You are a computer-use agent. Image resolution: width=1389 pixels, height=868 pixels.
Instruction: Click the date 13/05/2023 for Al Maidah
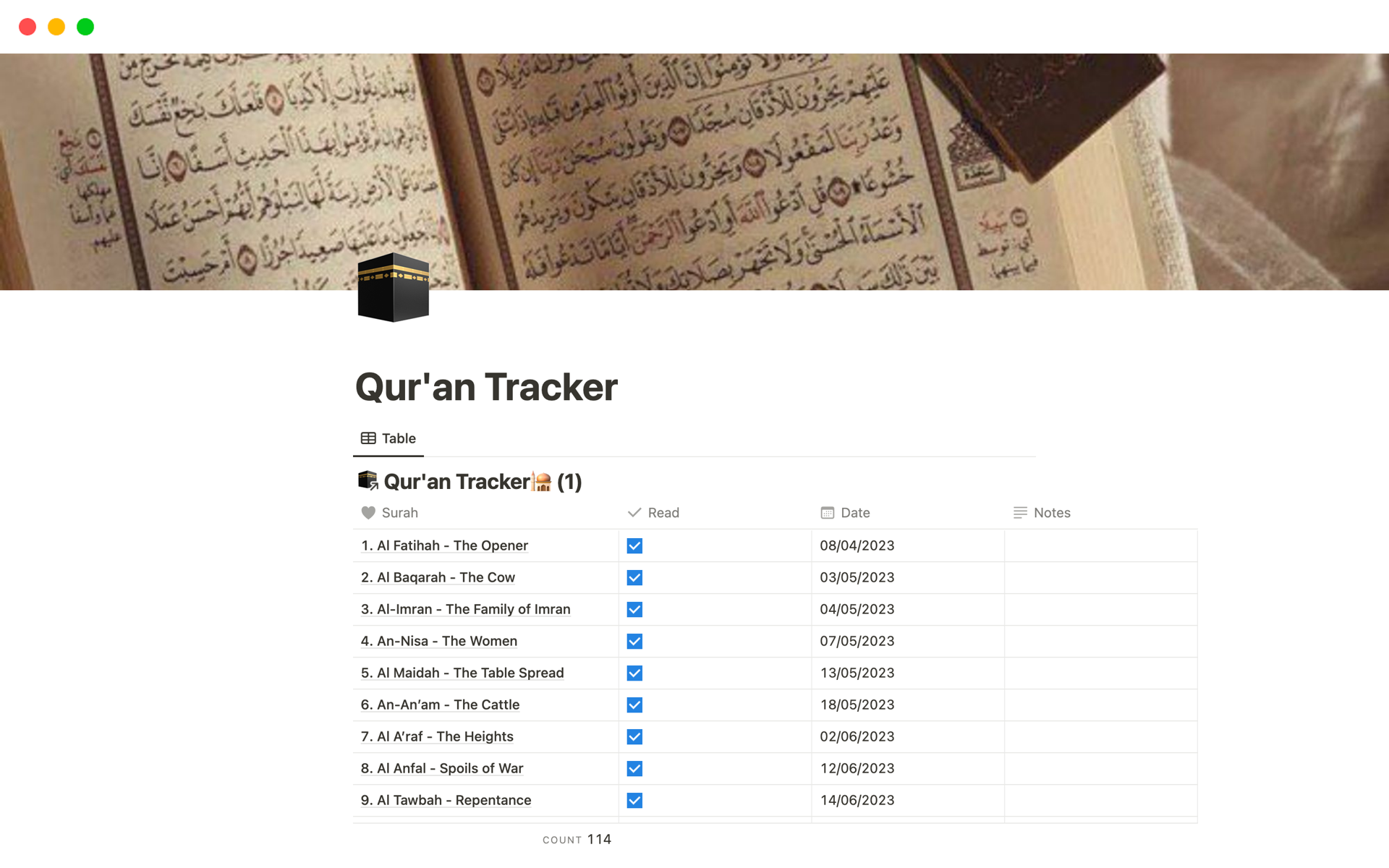857,673
